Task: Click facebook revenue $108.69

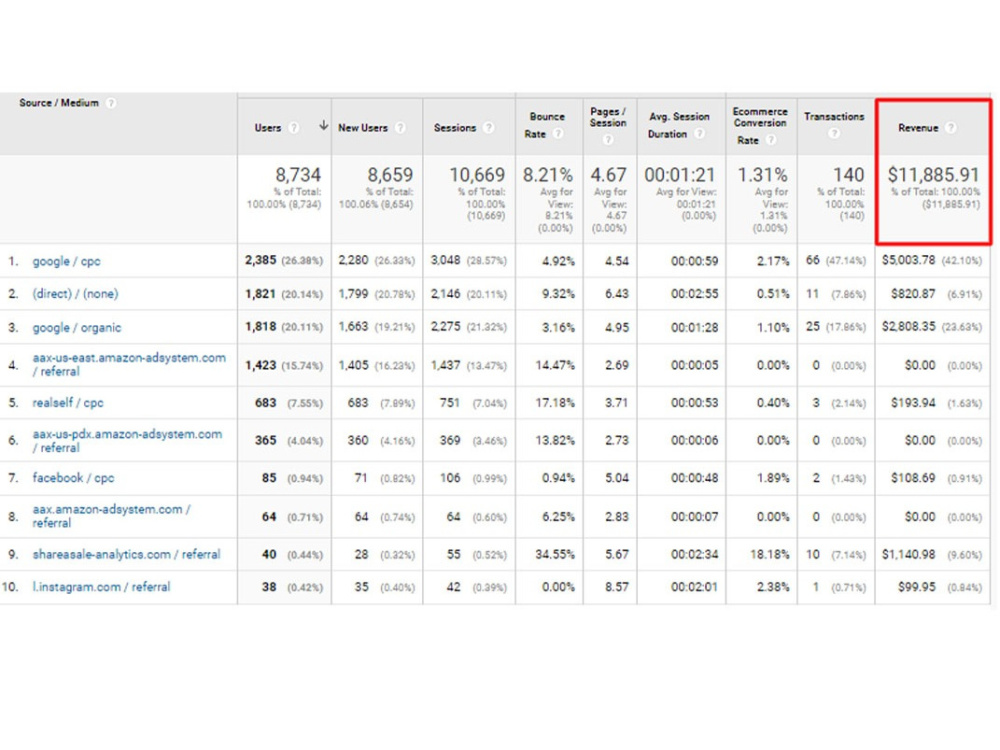Action: click(x=913, y=478)
